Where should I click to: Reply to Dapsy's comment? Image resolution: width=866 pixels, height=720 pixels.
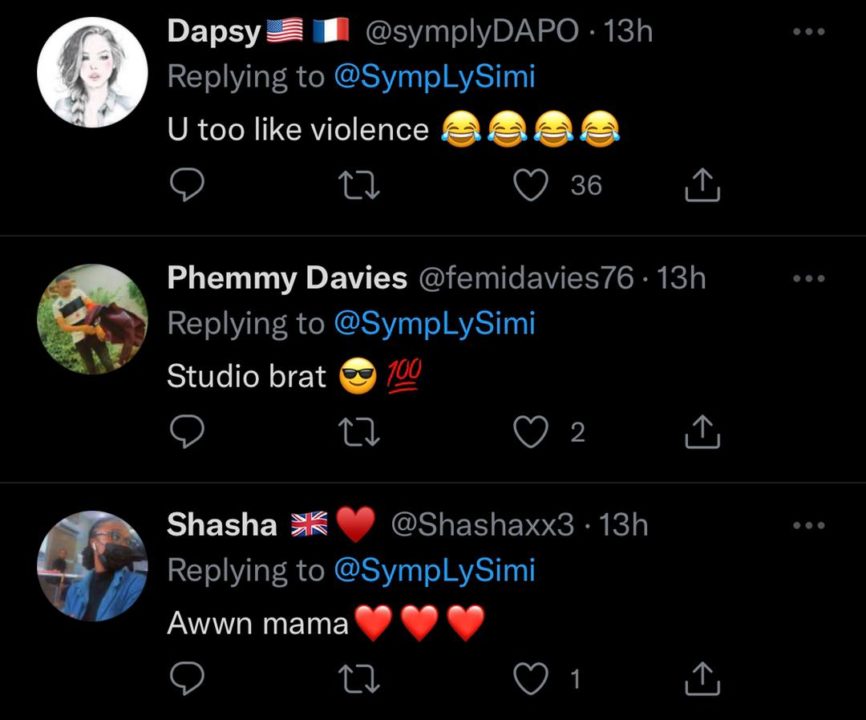point(188,185)
